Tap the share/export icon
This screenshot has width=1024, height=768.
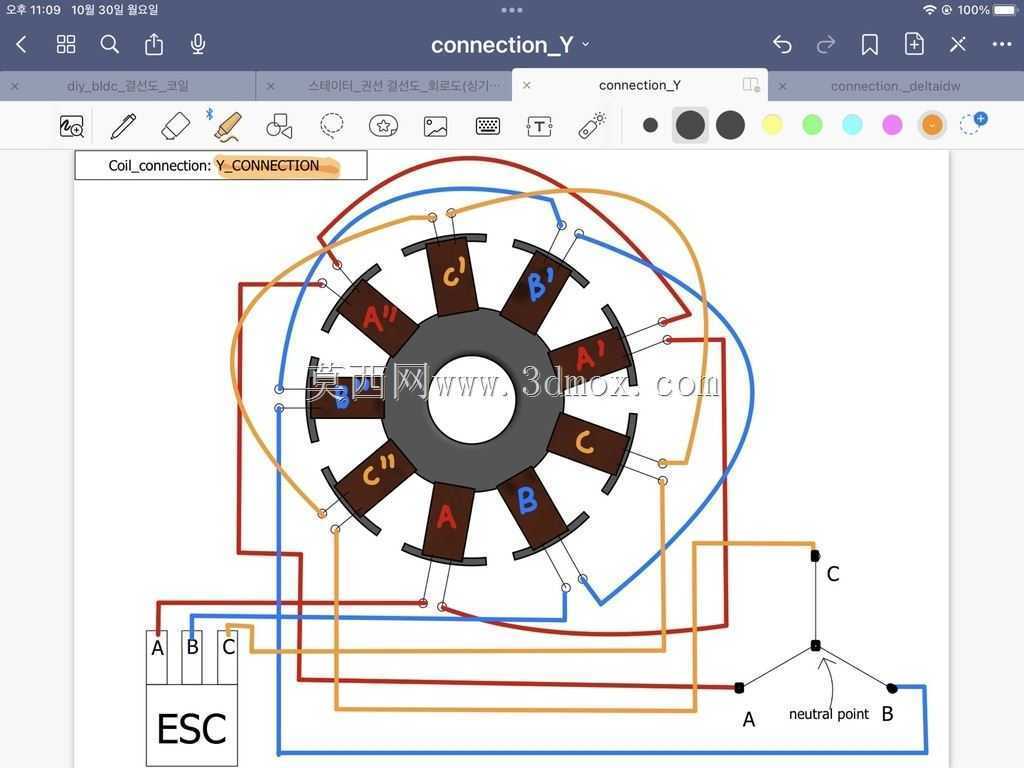point(154,44)
